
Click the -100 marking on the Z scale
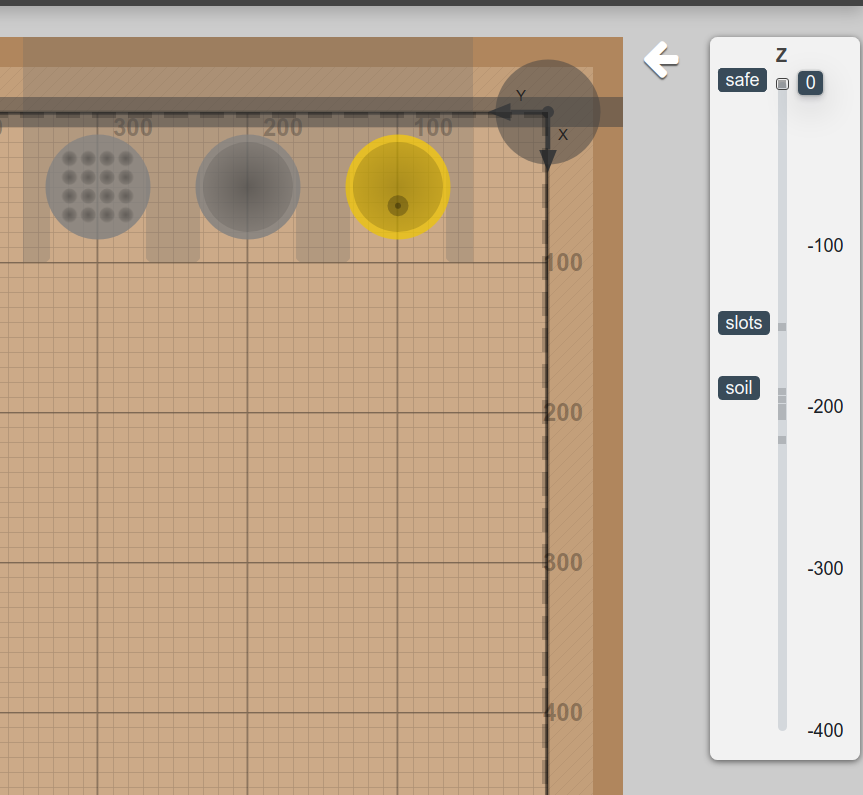pyautogui.click(x=825, y=246)
